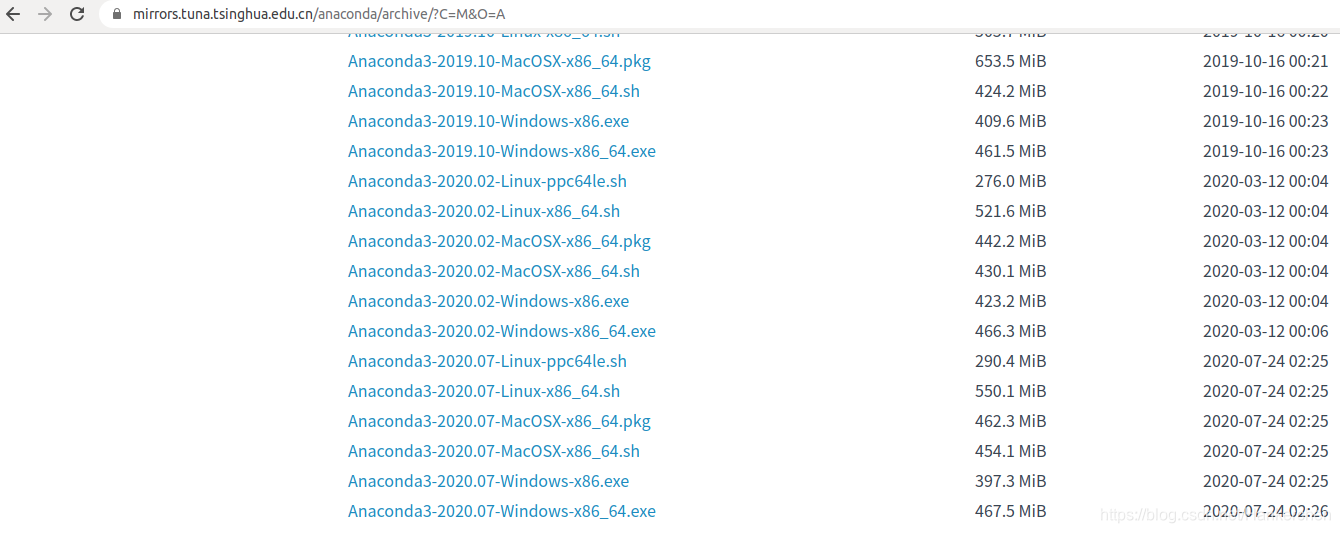Download Anaconda3-2020.07-Linux-x86_64.sh
Screen dimensions: 1340x533
click(484, 391)
